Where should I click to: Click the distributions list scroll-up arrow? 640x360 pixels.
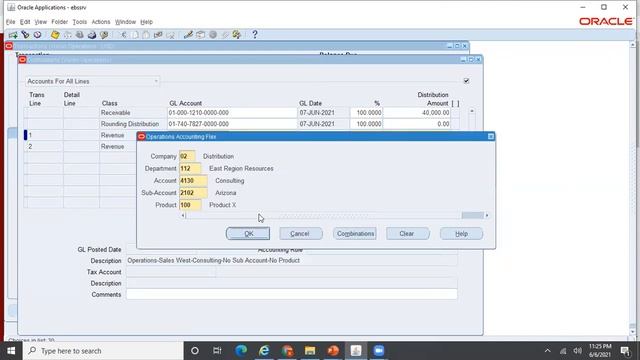472,111
